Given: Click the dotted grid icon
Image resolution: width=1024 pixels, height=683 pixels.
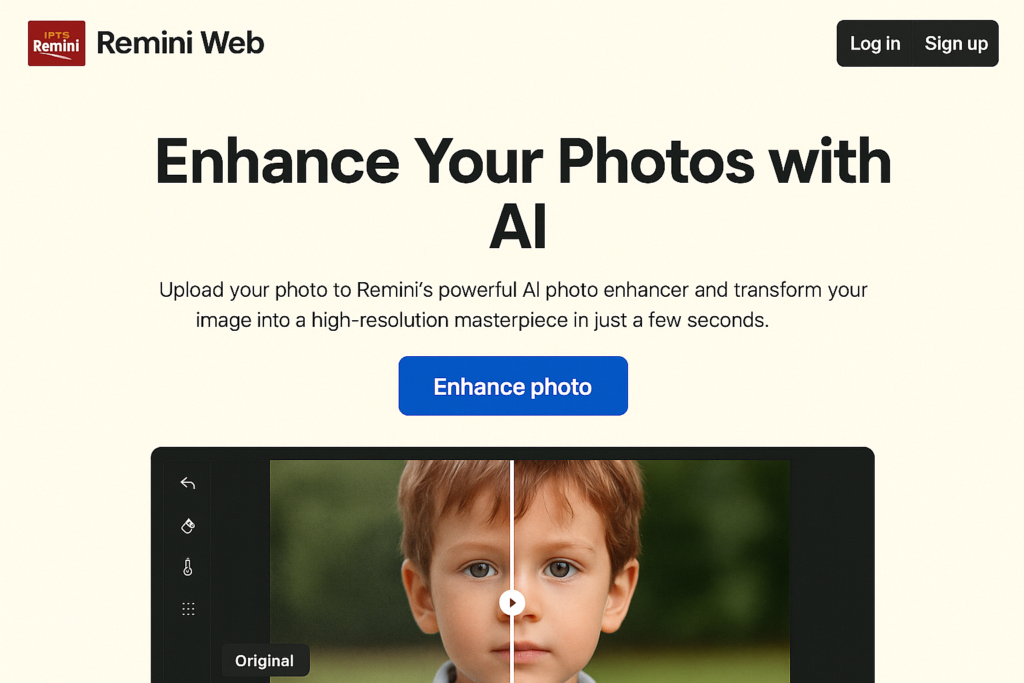Looking at the screenshot, I should [x=188, y=609].
